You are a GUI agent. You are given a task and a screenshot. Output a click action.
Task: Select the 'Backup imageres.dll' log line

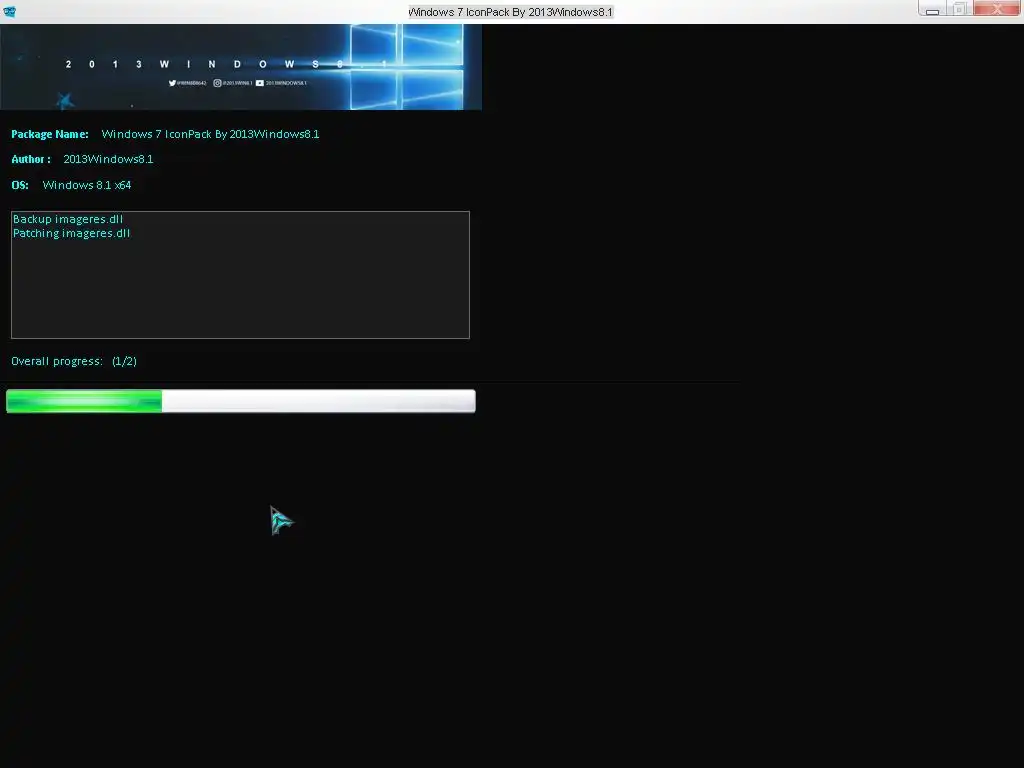tap(68, 219)
